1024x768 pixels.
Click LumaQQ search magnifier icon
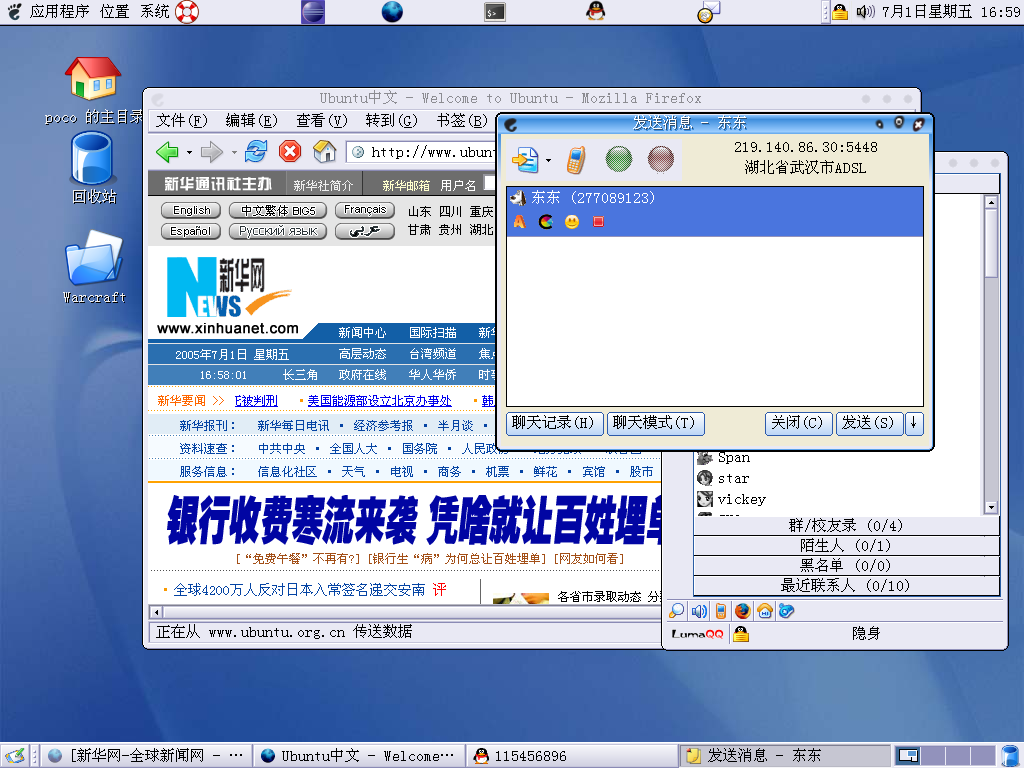[677, 611]
